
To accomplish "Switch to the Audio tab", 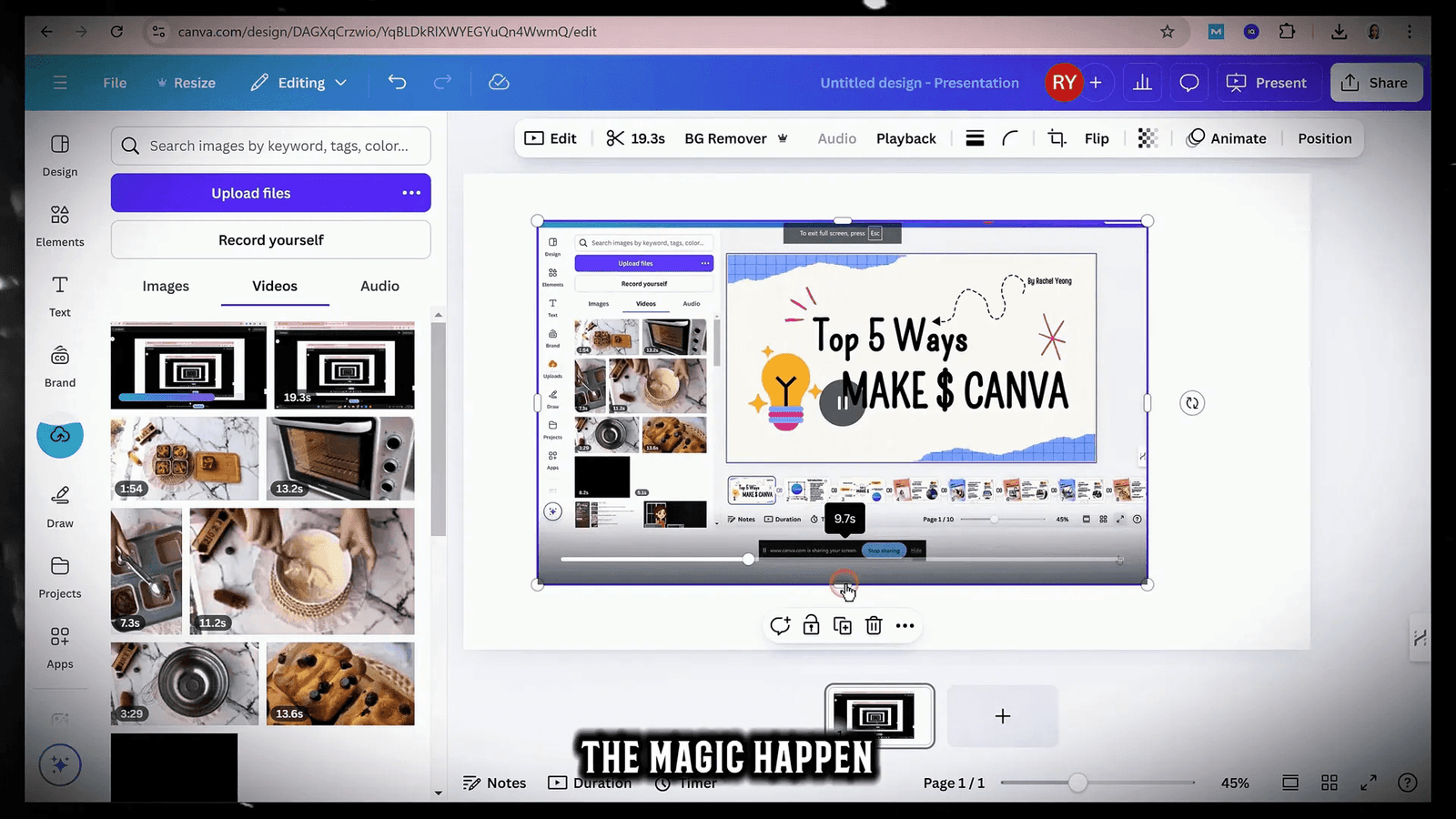I will point(379,286).
